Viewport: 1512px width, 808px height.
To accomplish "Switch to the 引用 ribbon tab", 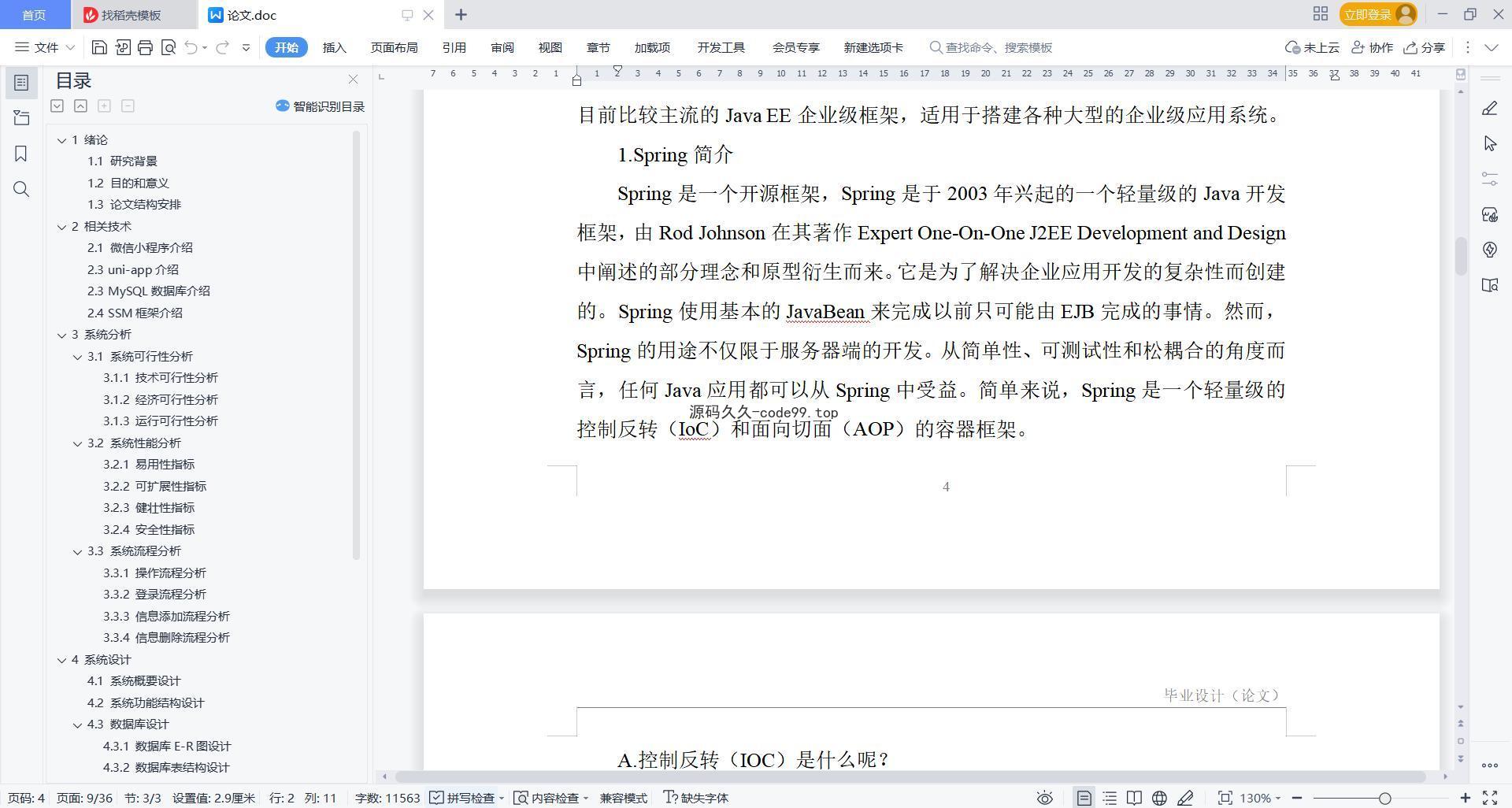I will tap(454, 48).
